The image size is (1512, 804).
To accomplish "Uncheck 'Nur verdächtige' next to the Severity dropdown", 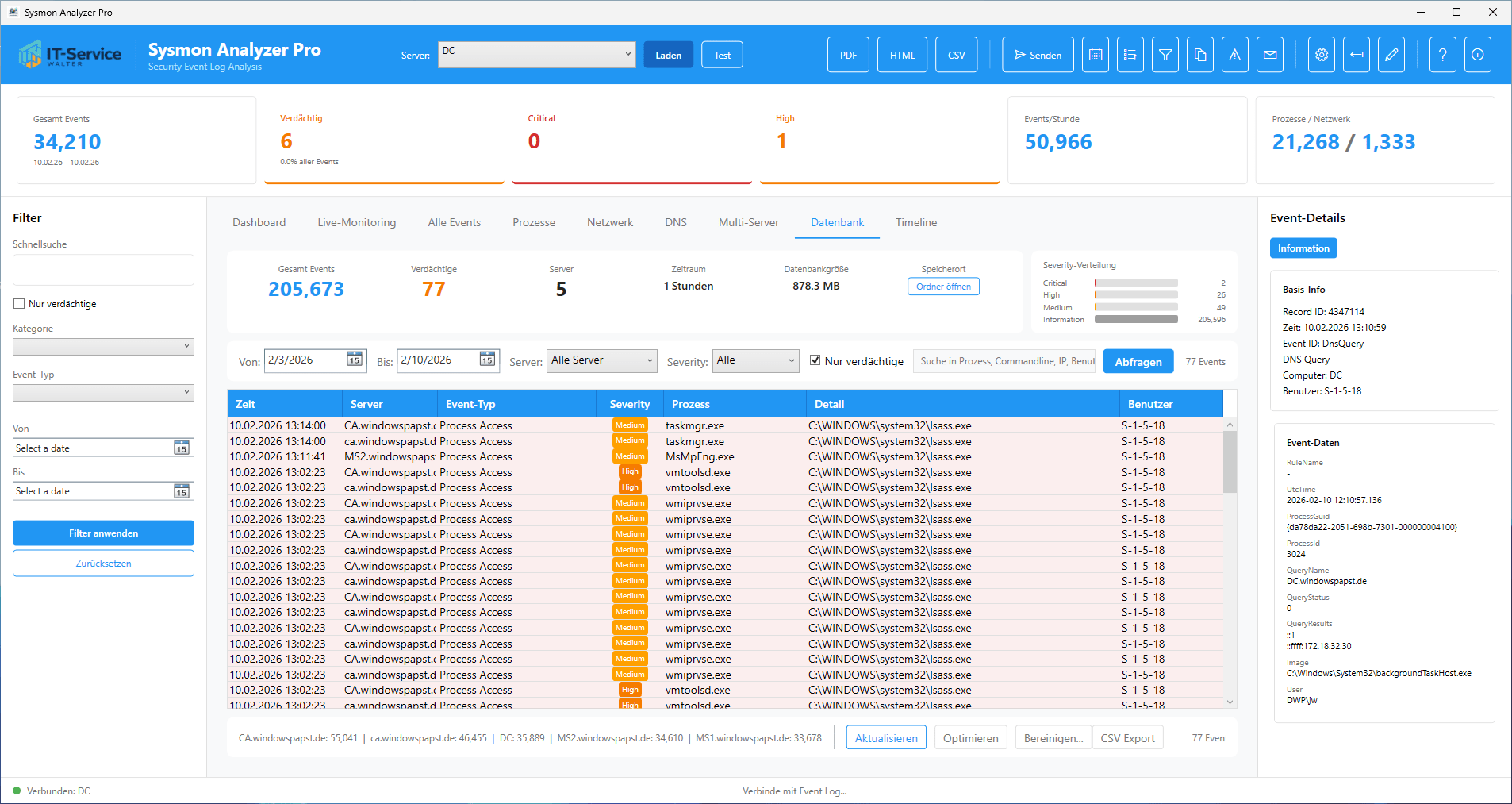I will point(815,360).
